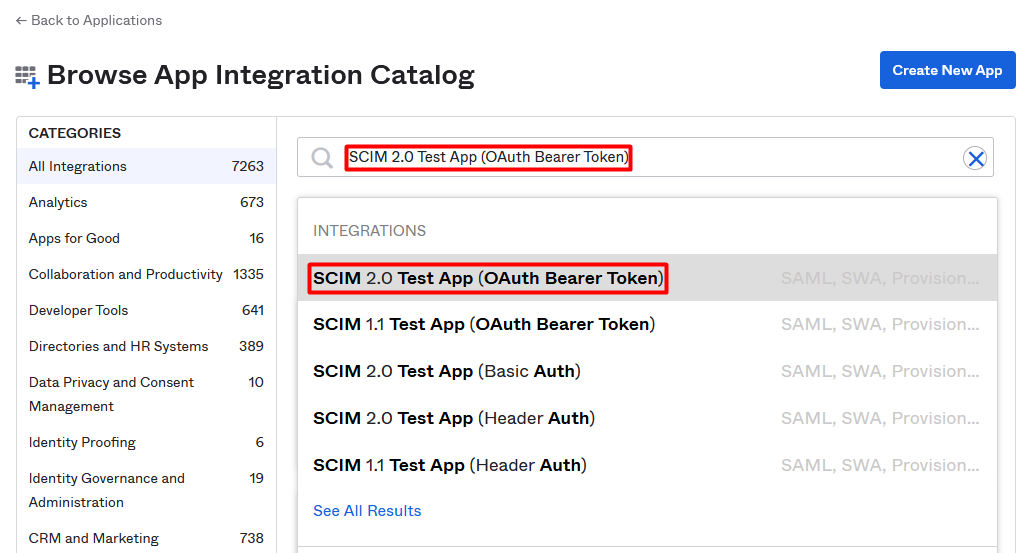Click the Create New App button
The width and height of the screenshot is (1030, 553).
(947, 70)
